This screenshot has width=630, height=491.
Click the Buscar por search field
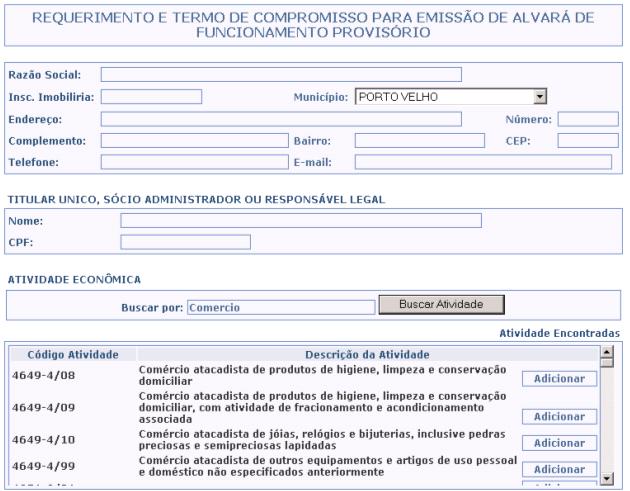click(280, 308)
